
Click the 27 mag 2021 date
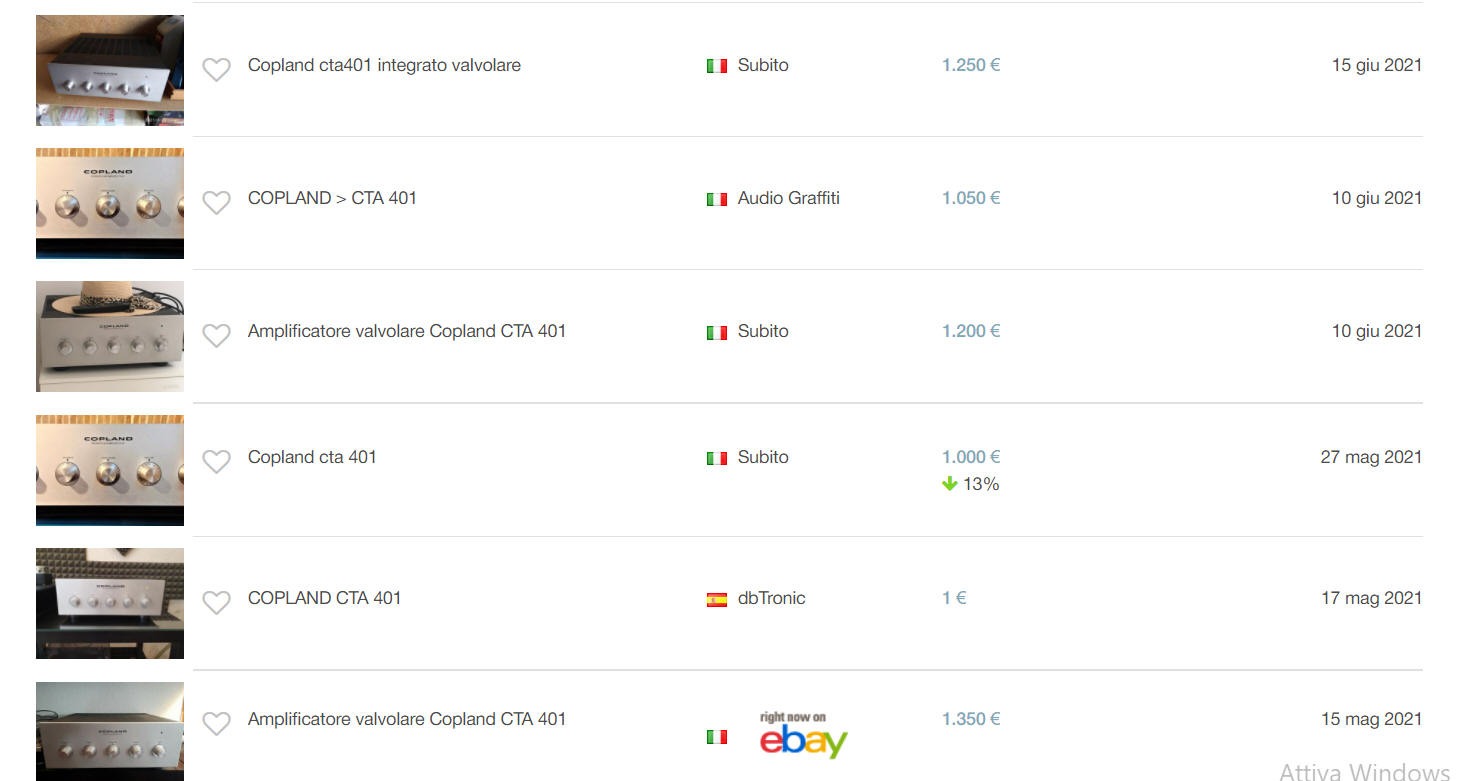click(1370, 457)
